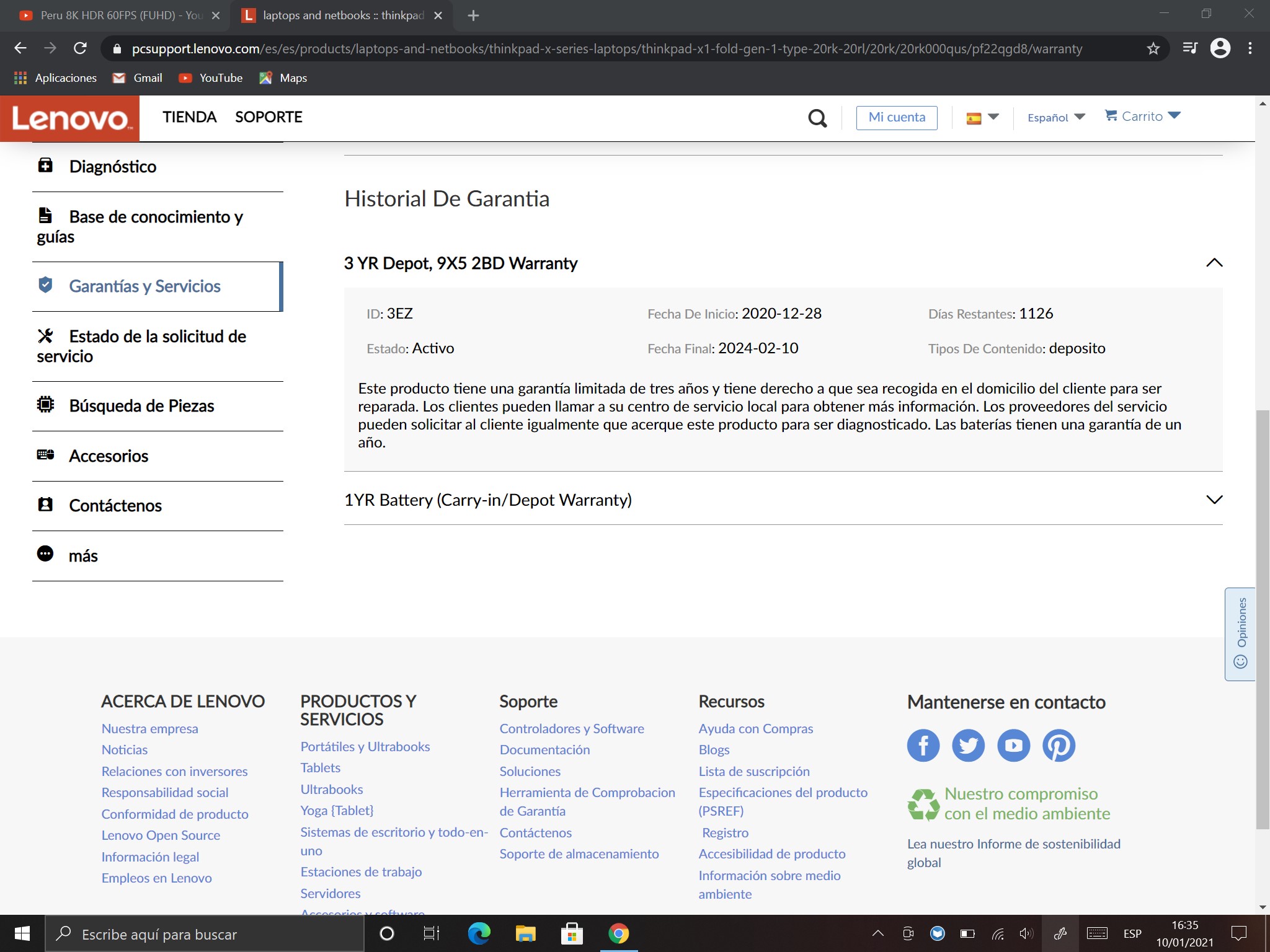
Task: Open Herramienta de Comprobacion de Garantía link
Action: click(587, 802)
